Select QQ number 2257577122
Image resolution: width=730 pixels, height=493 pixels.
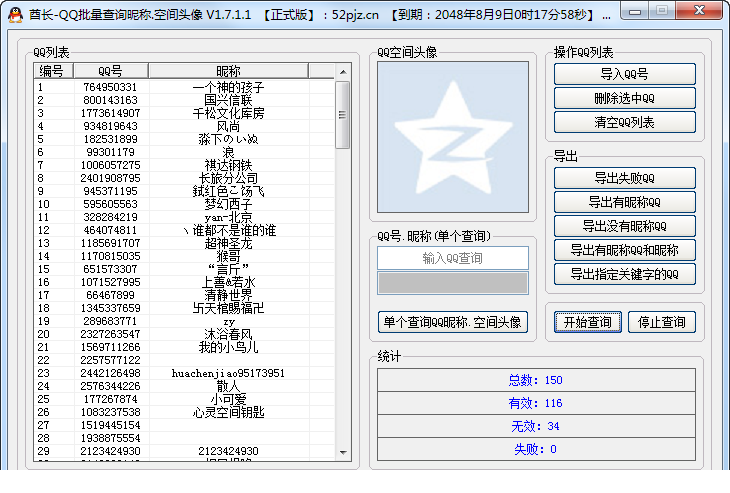click(x=110, y=361)
